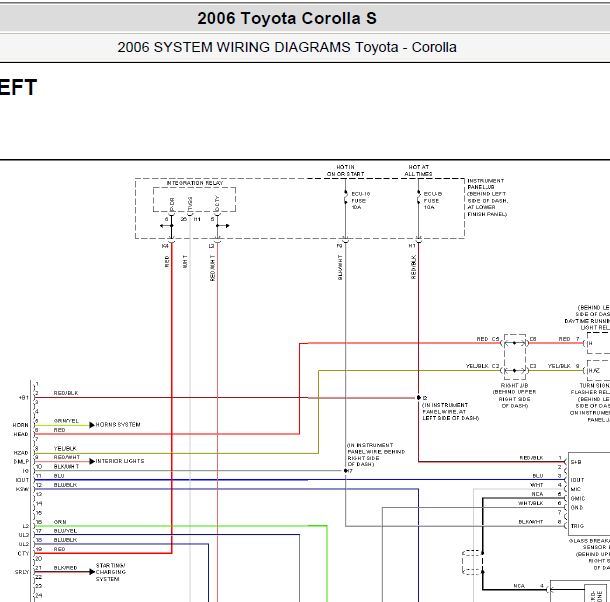Click the BLU/BLK label at pin 18
Viewport: 610px width, 602px height.
(x=65, y=540)
